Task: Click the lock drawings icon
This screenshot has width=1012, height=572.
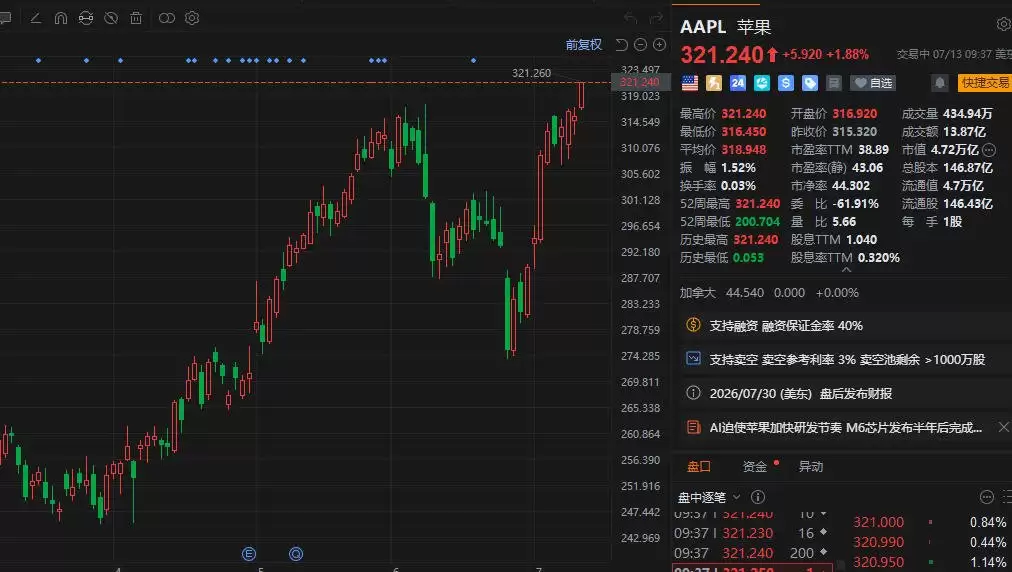Action: [86, 18]
